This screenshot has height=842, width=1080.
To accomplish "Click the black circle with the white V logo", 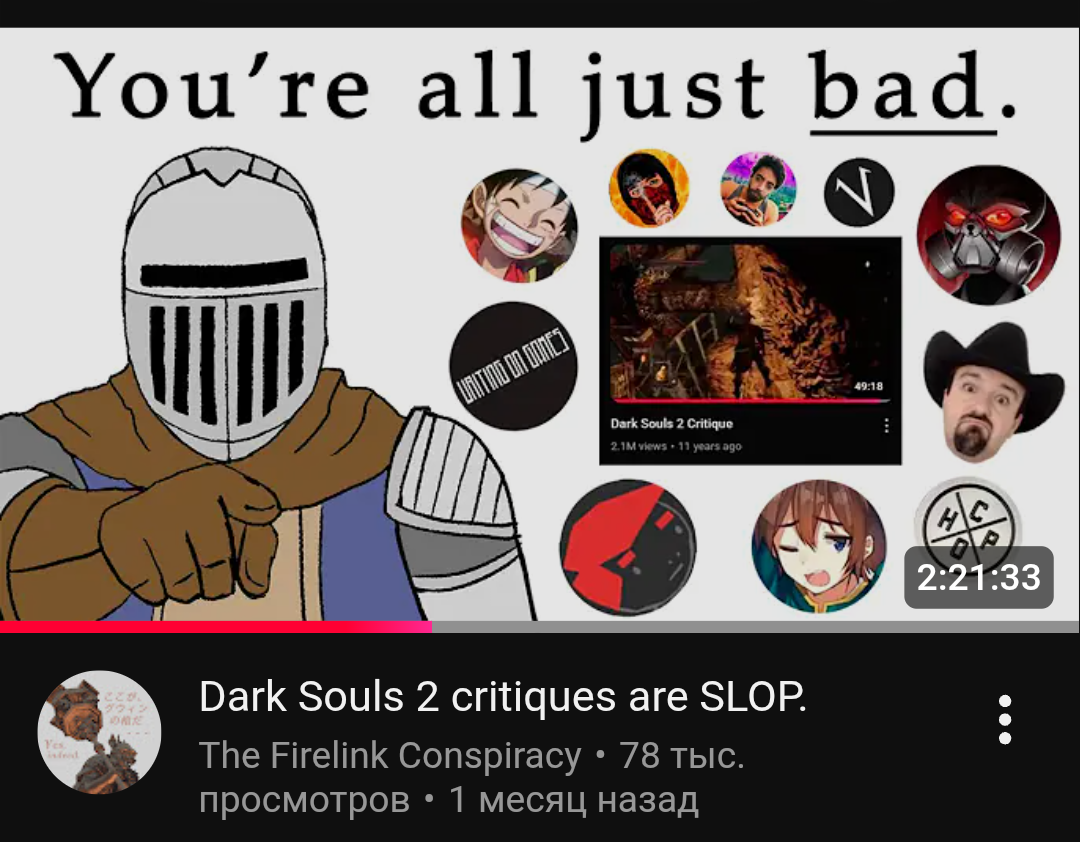I will [x=859, y=192].
